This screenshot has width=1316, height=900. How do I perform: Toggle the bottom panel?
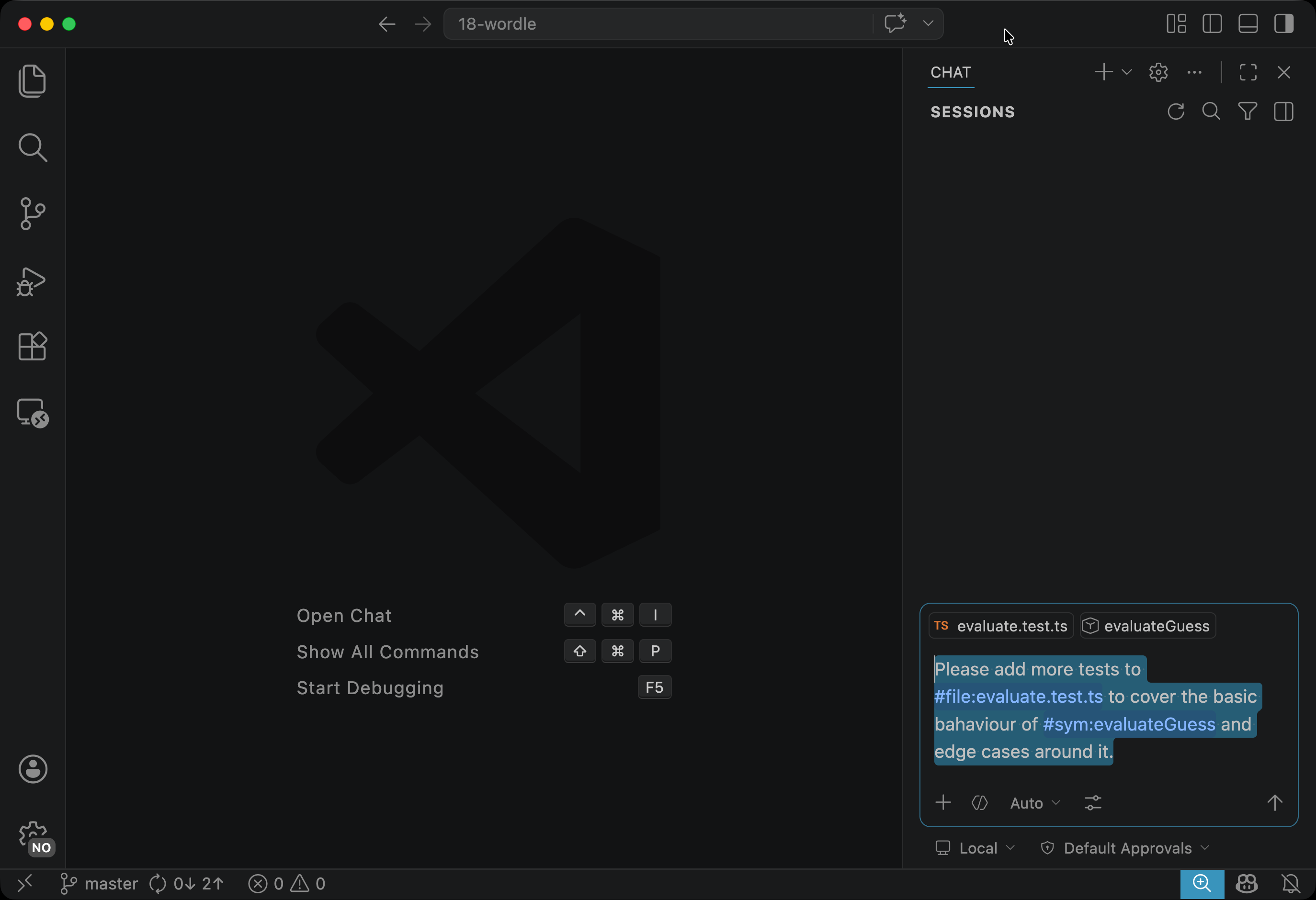point(1248,24)
